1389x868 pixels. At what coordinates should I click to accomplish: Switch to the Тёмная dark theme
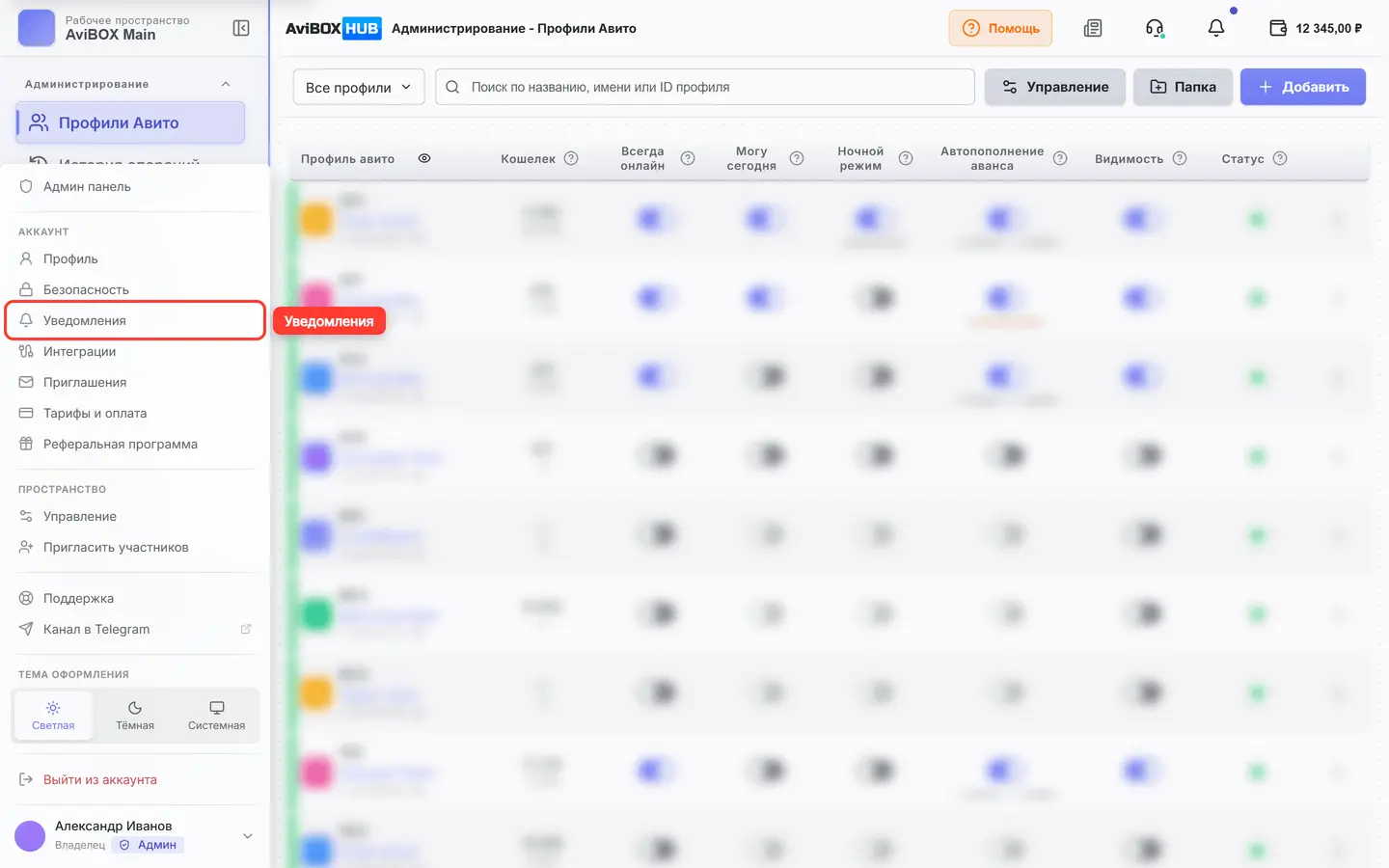[x=135, y=715]
